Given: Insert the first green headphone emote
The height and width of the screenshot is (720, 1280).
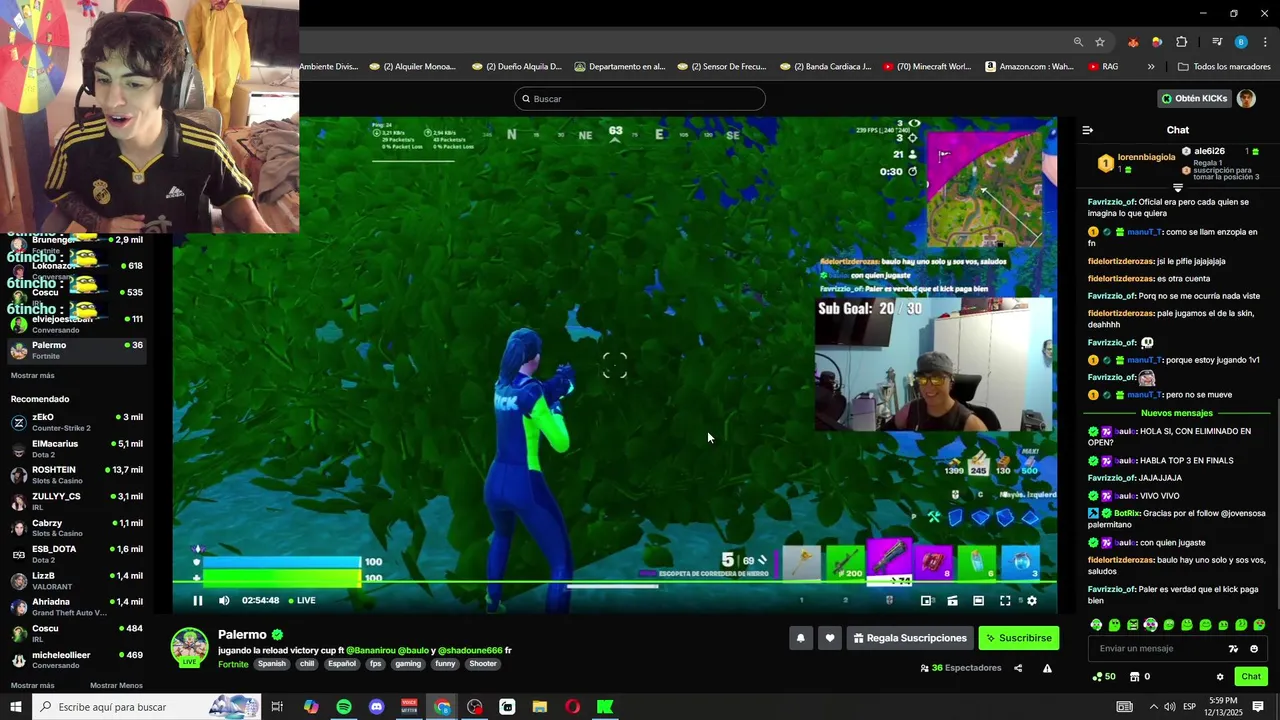Looking at the screenshot, I should click(1096, 625).
